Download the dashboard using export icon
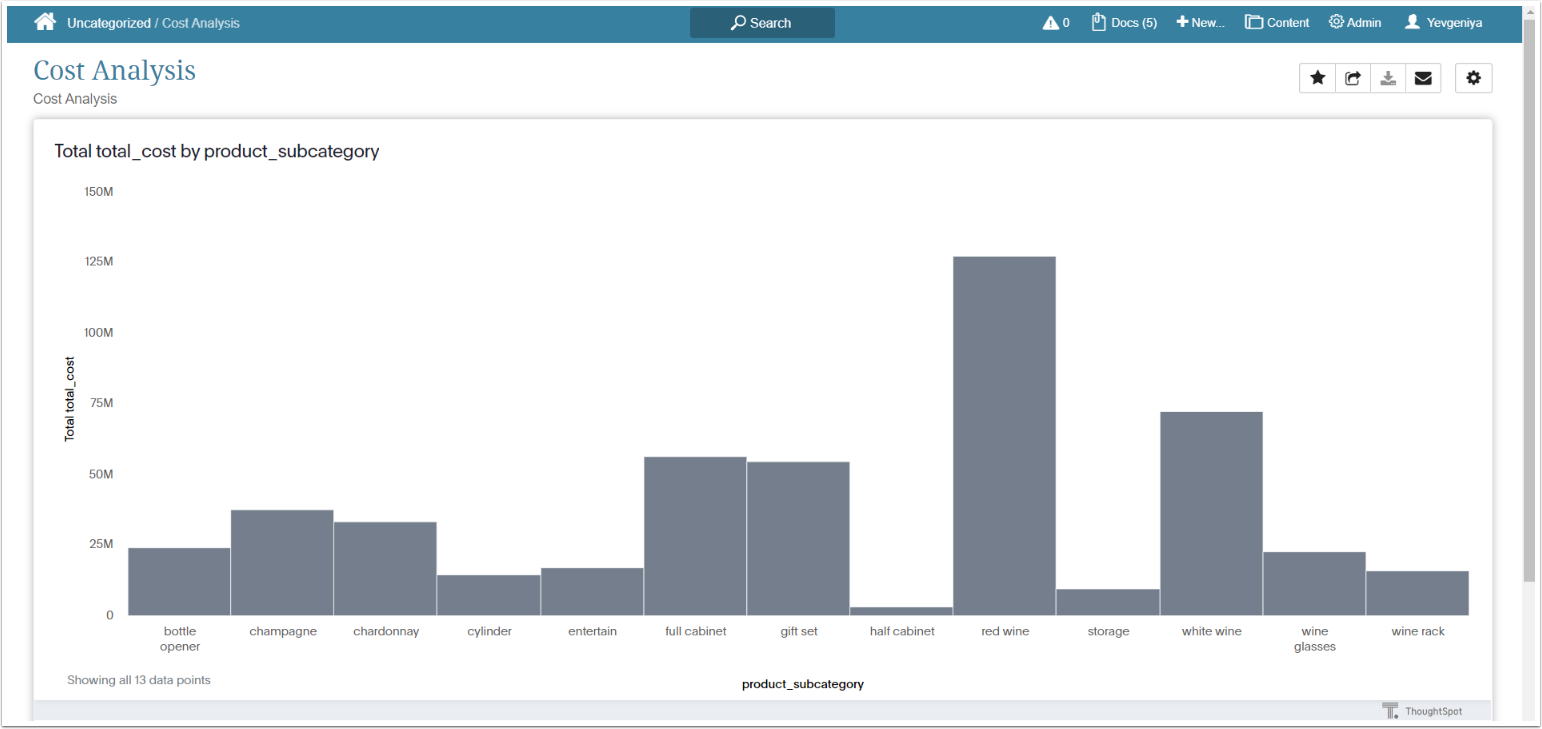Viewport: 1542px width, 729px height. tap(1388, 78)
